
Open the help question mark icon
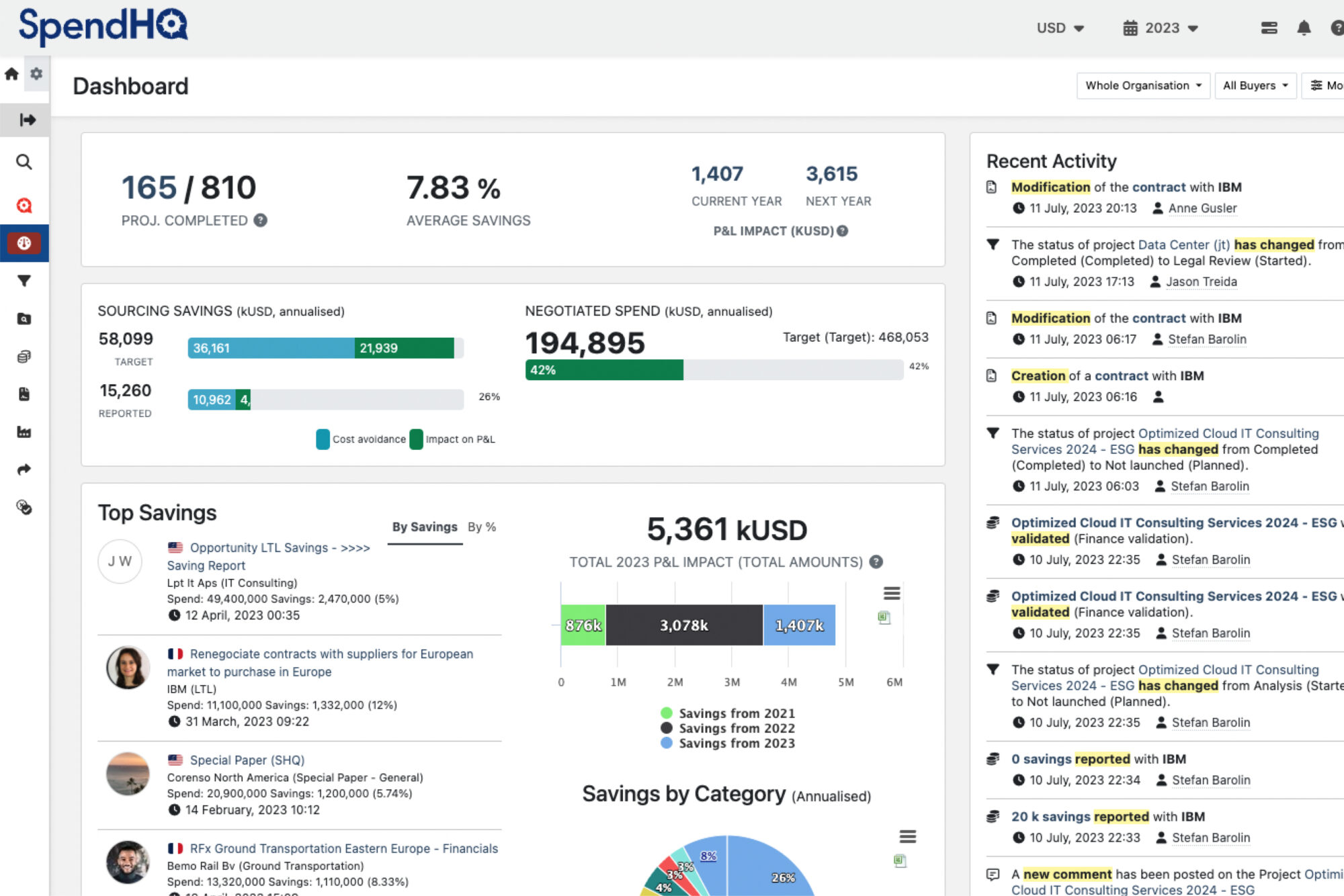pyautogui.click(x=1336, y=28)
